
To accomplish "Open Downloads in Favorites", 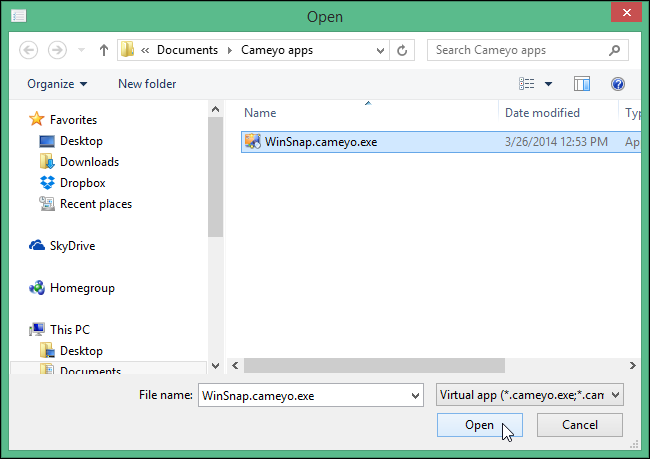I will [89, 162].
